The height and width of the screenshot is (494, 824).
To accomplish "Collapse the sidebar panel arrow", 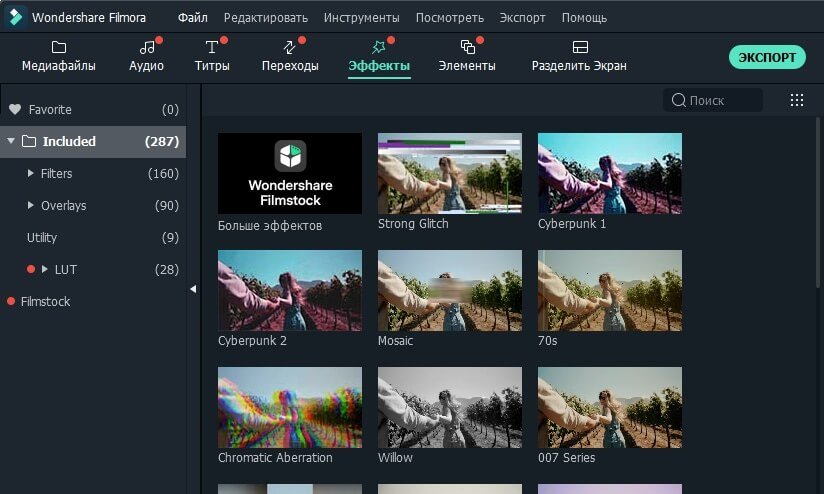I will point(193,289).
